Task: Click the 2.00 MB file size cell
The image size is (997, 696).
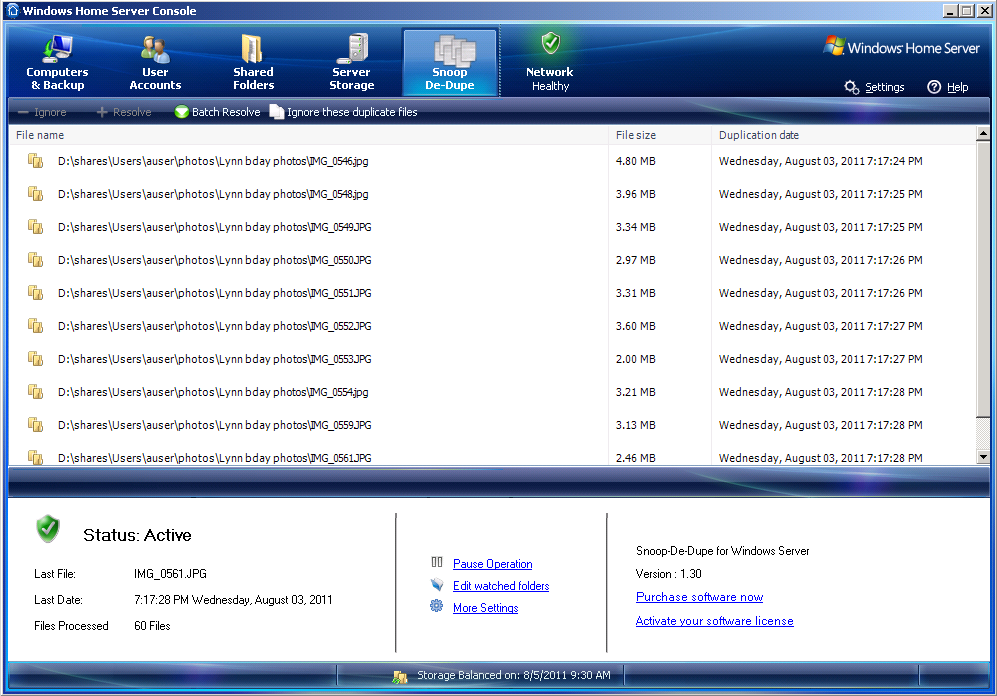Action: pyautogui.click(x=635, y=359)
